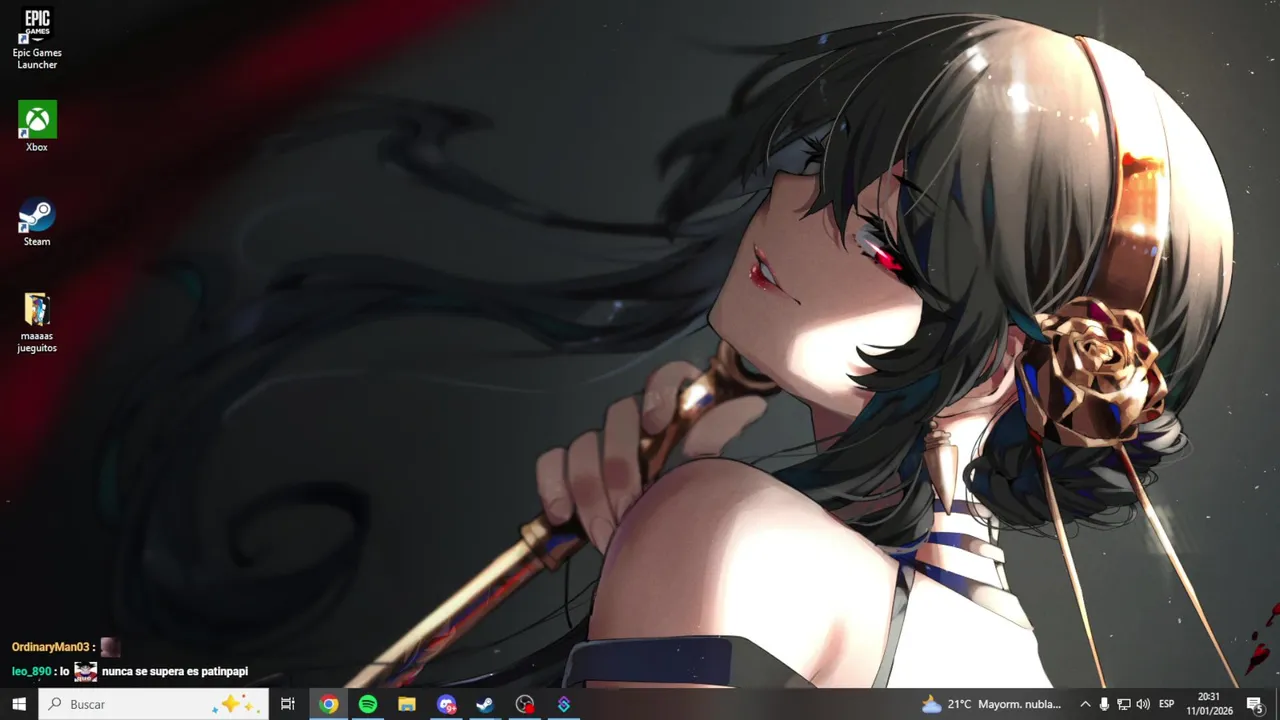Viewport: 1280px width, 720px height.
Task: Open the weather widget showing 21°C
Action: click(991, 704)
